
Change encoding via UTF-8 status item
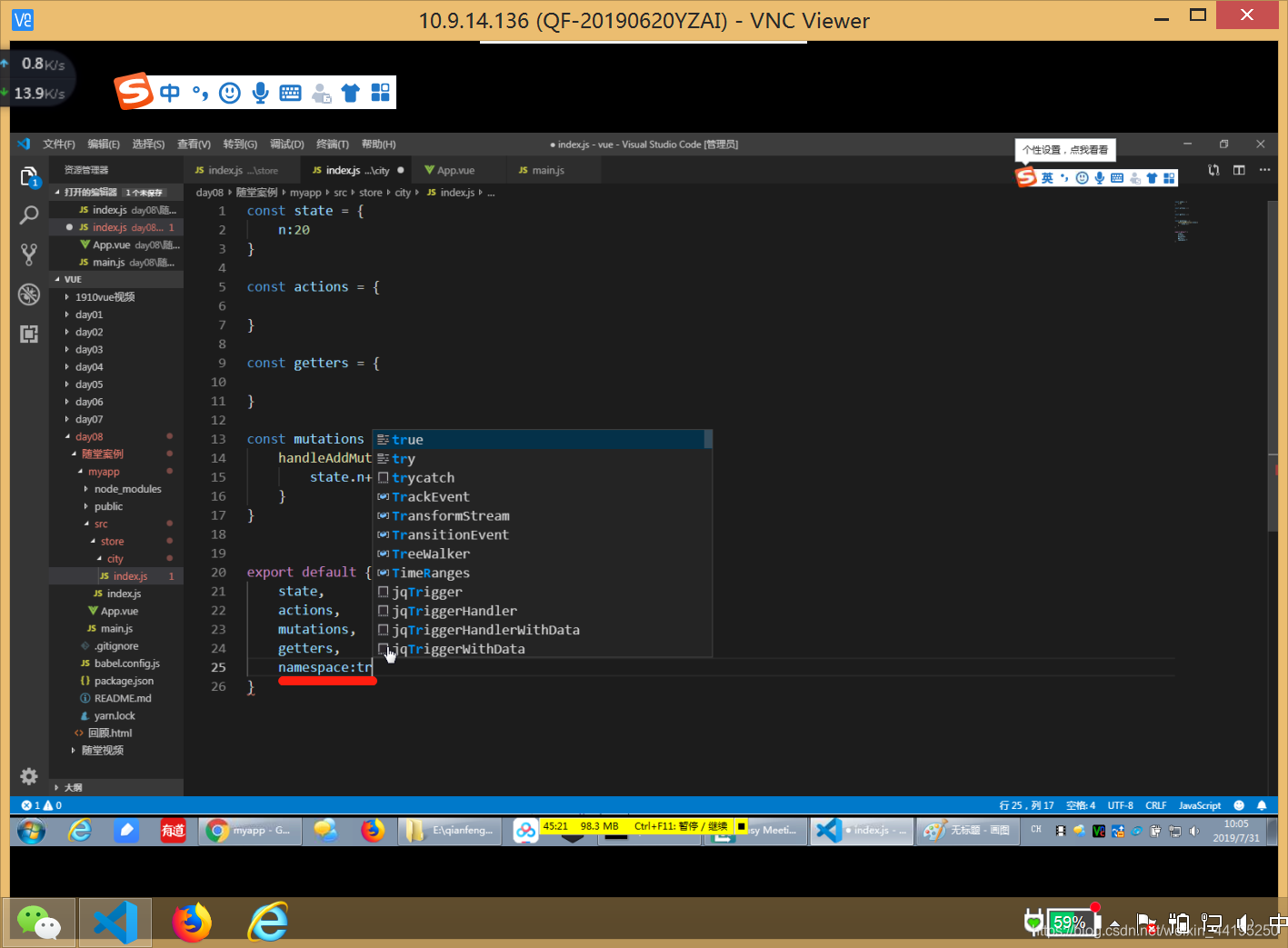tap(1120, 805)
